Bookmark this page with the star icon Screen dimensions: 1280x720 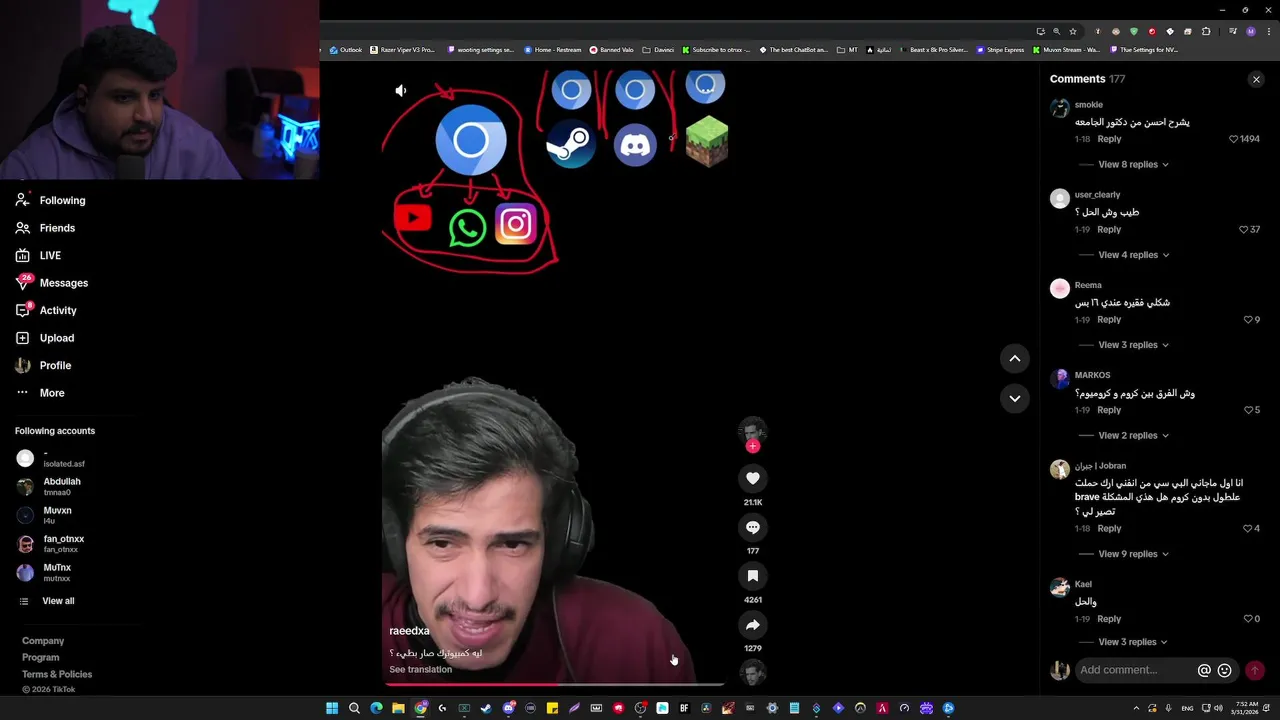(1072, 31)
